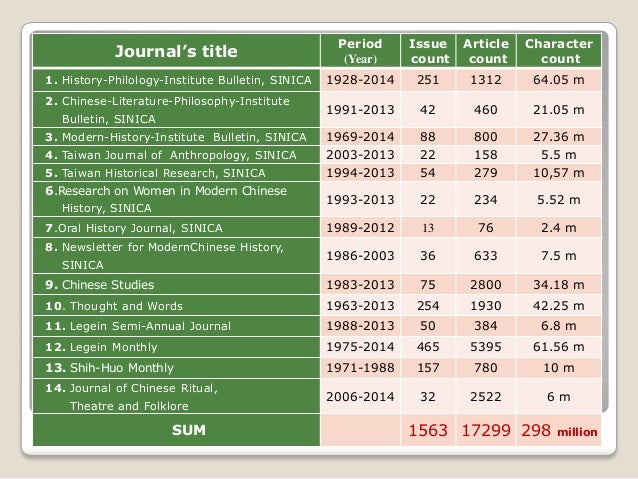Click issue count "465"
The height and width of the screenshot is (479, 638).
tap(428, 347)
